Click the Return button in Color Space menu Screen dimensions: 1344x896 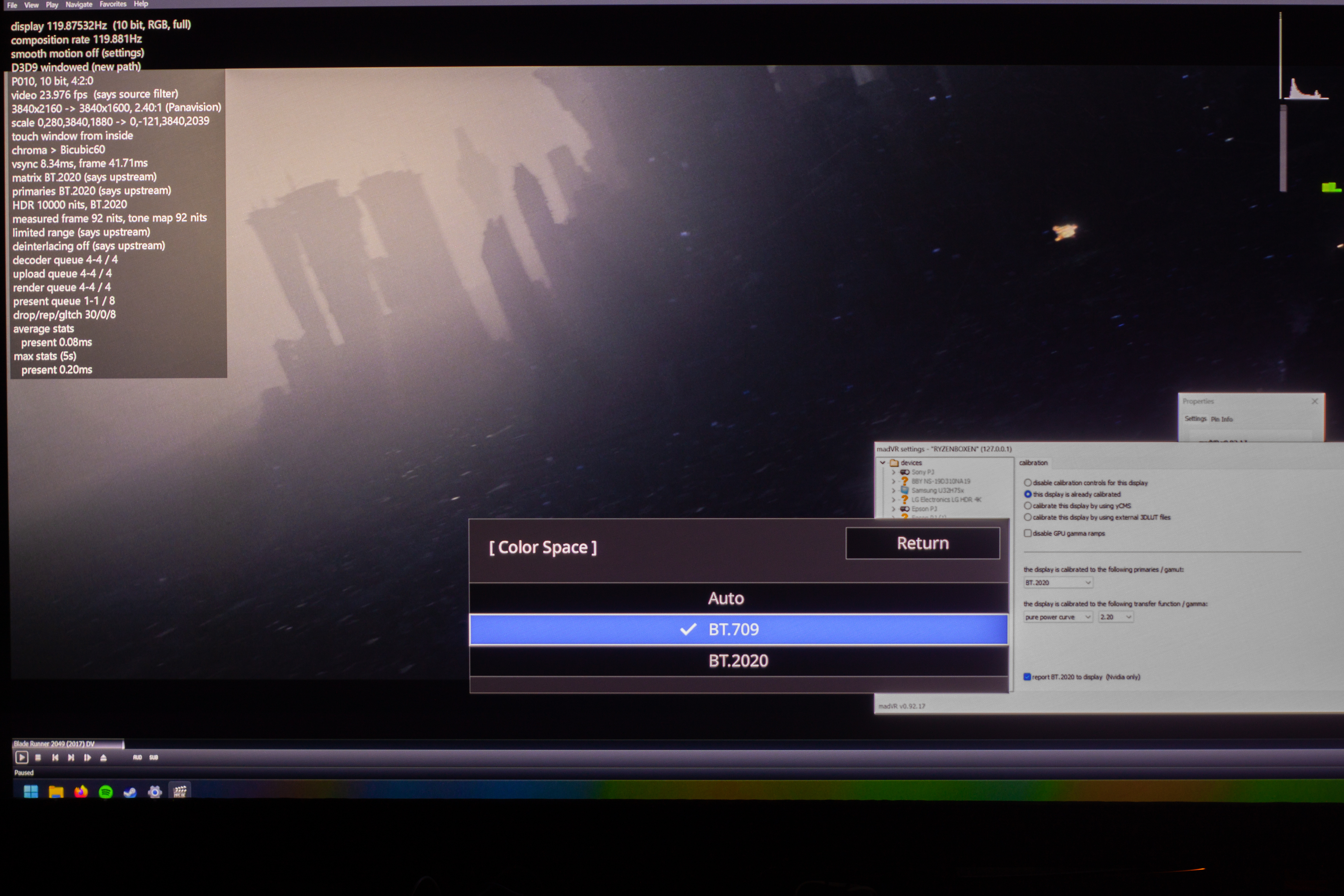click(x=922, y=543)
